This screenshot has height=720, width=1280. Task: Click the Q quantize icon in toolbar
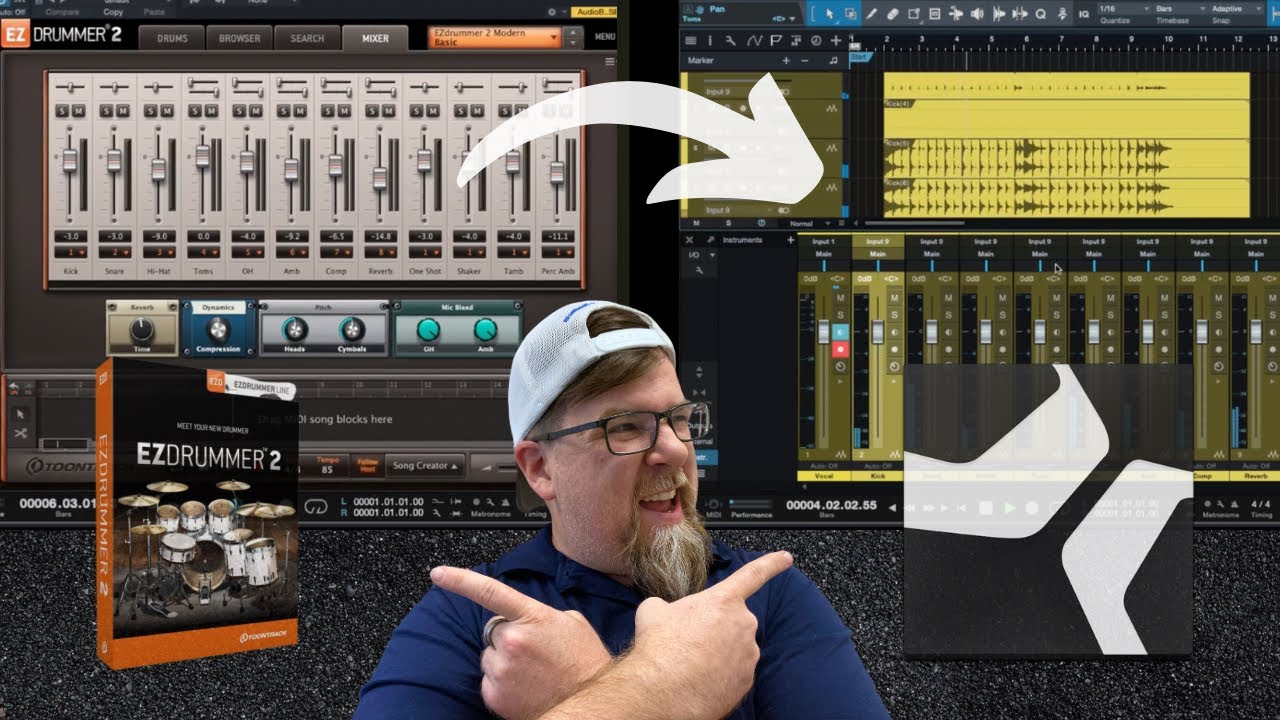pyautogui.click(x=1041, y=14)
